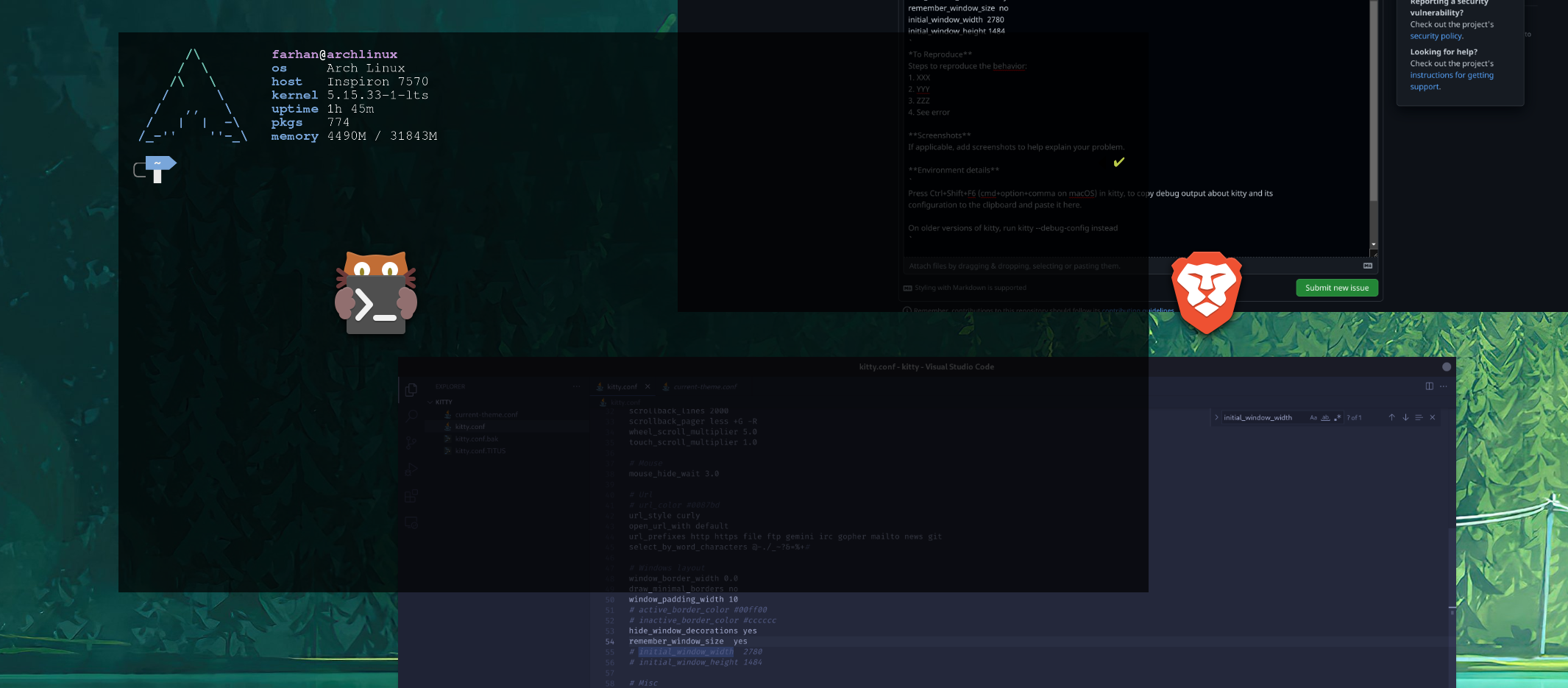
Task: Open the Explorer icon in VS Code activity bar
Action: 411,389
